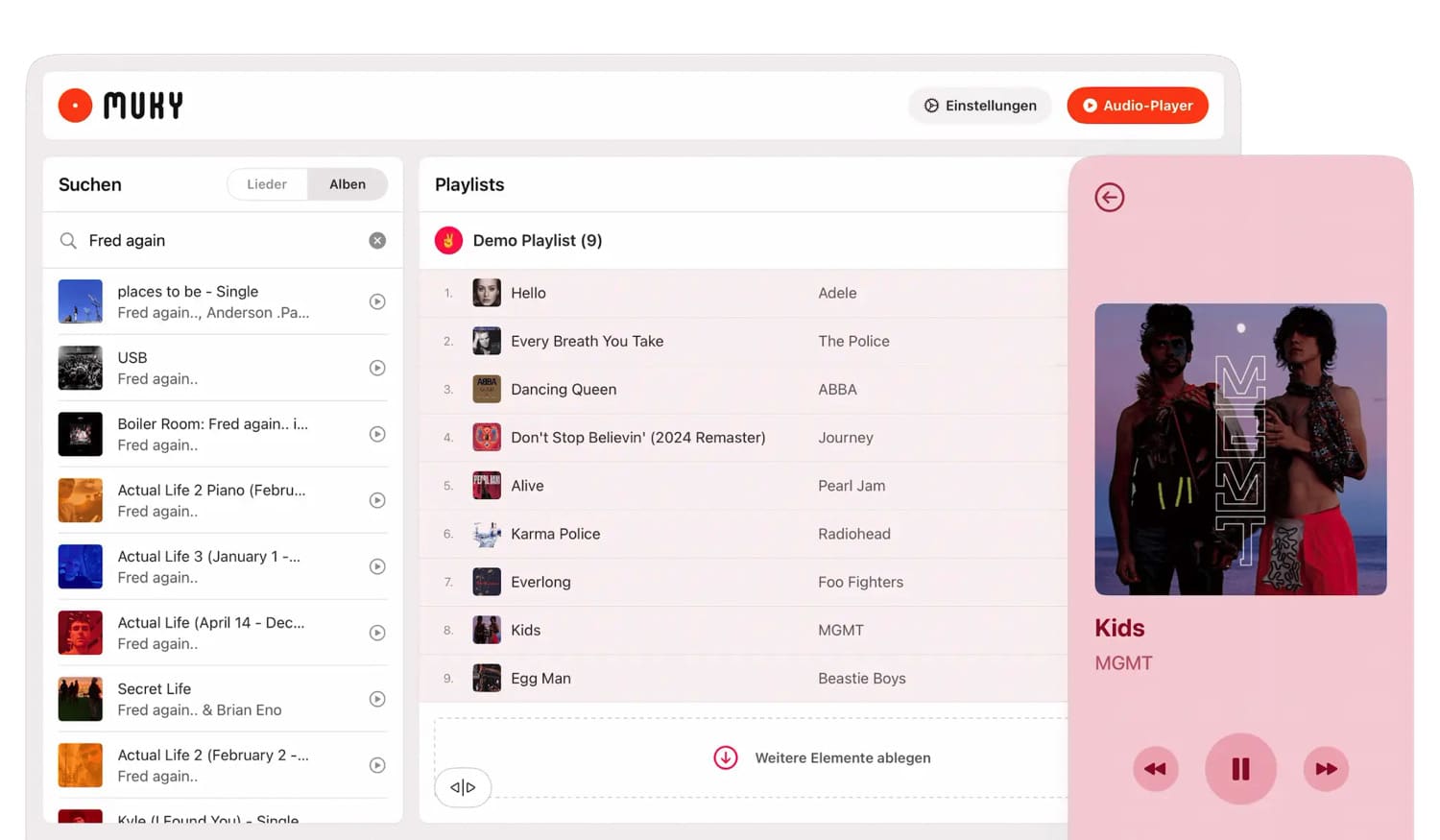Click the playlist resize handle icon
The height and width of the screenshot is (840, 1440).
point(463,787)
